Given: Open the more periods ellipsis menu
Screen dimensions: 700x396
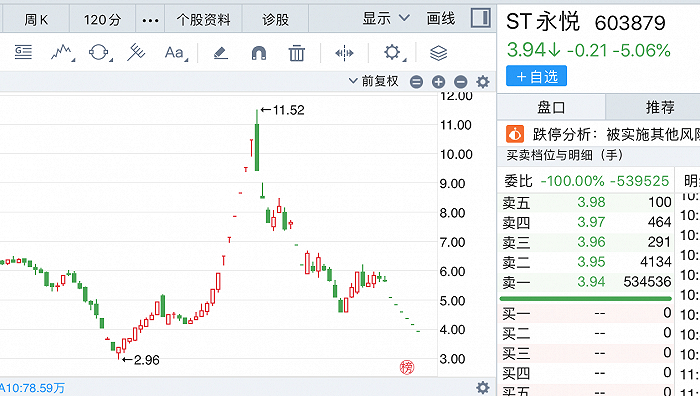Looking at the screenshot, I should (150, 20).
